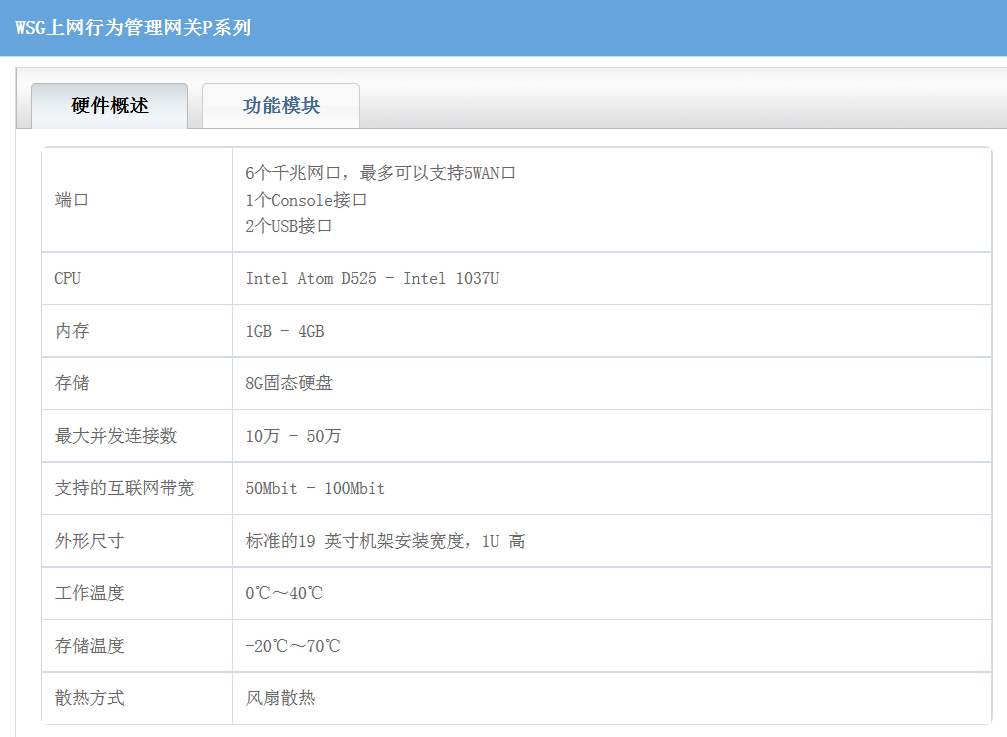Click the 风扇散热 cooling method value

[x=280, y=698]
